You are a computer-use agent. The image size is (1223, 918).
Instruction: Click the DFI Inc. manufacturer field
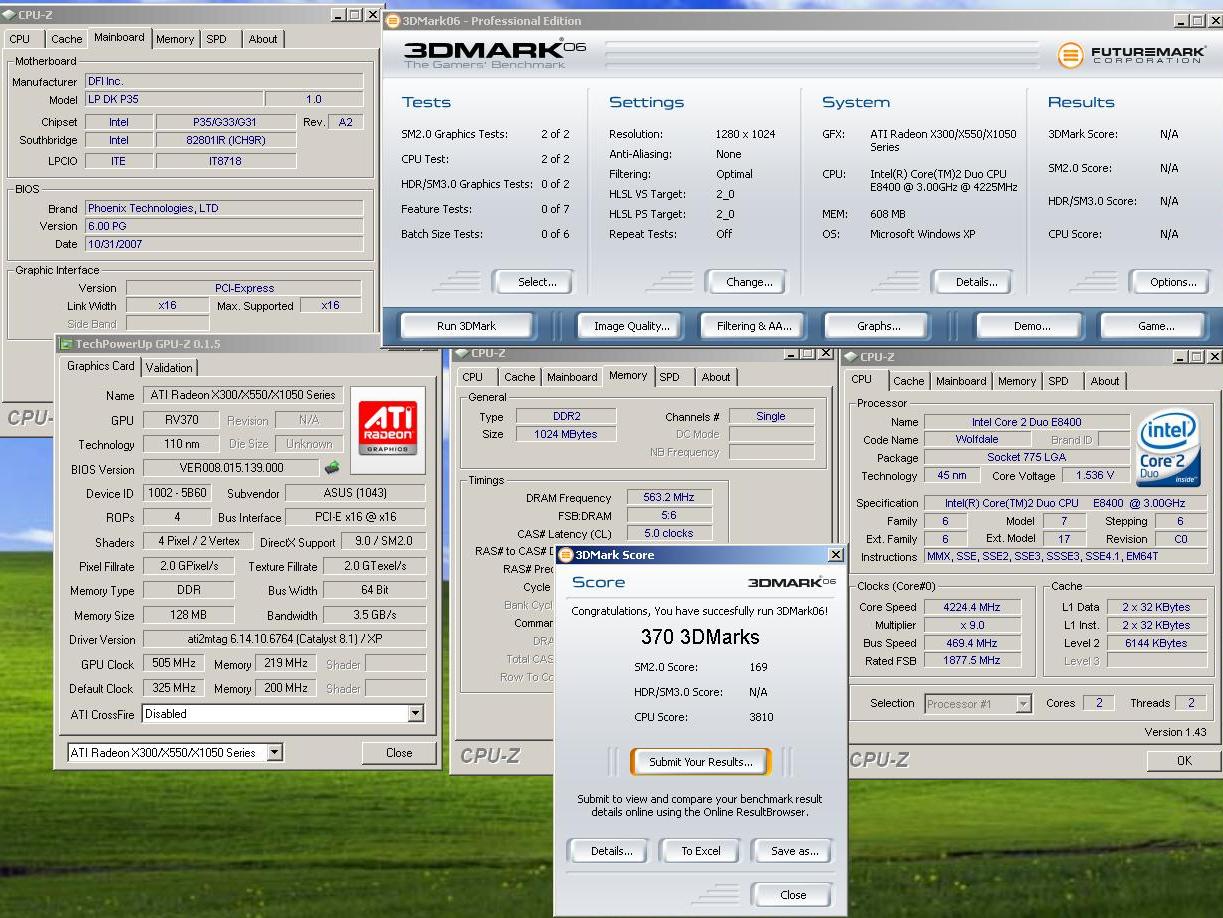[223, 81]
